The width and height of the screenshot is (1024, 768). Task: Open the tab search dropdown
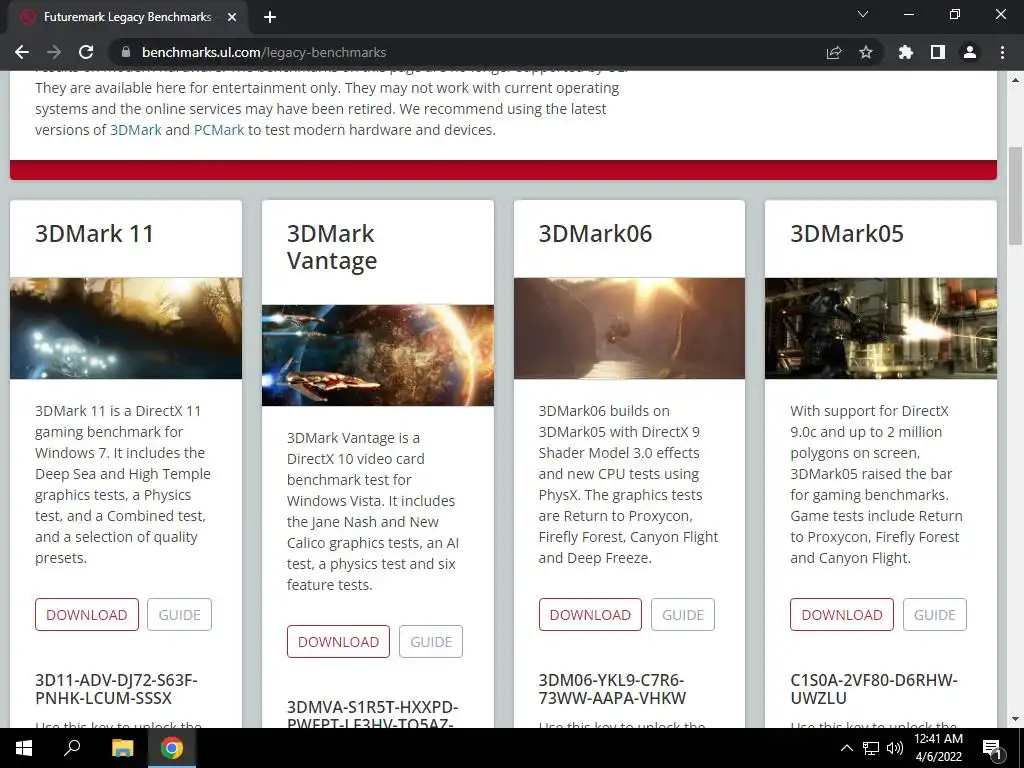pyautogui.click(x=863, y=14)
